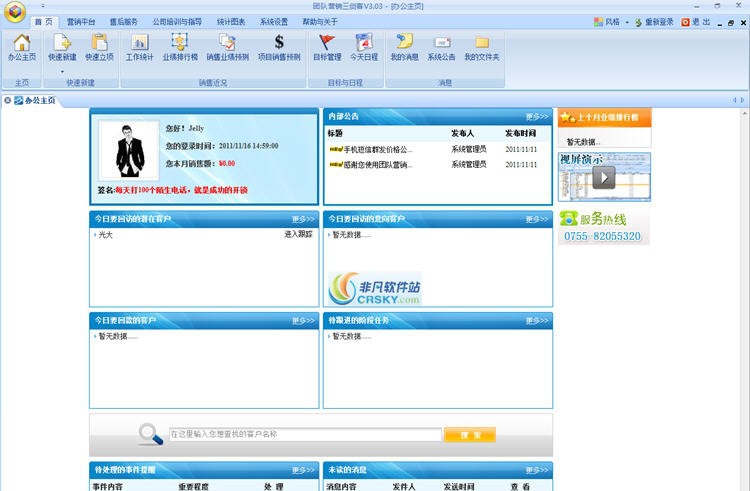Switch to the 系统设置 ribbon tab
This screenshot has width=750, height=491.
(x=274, y=22)
